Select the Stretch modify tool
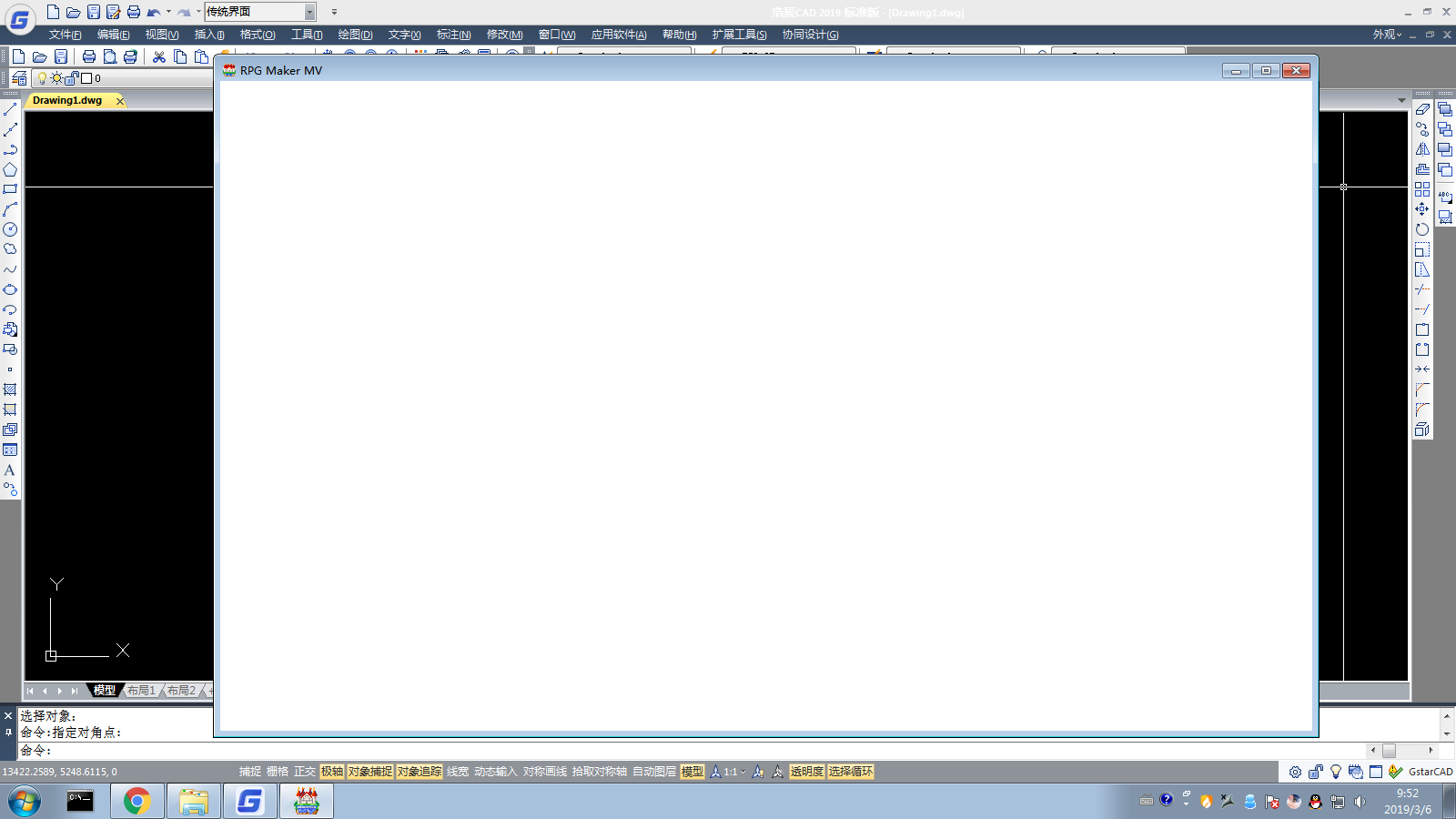Screen dimensions: 1456x819 (x=1422, y=269)
